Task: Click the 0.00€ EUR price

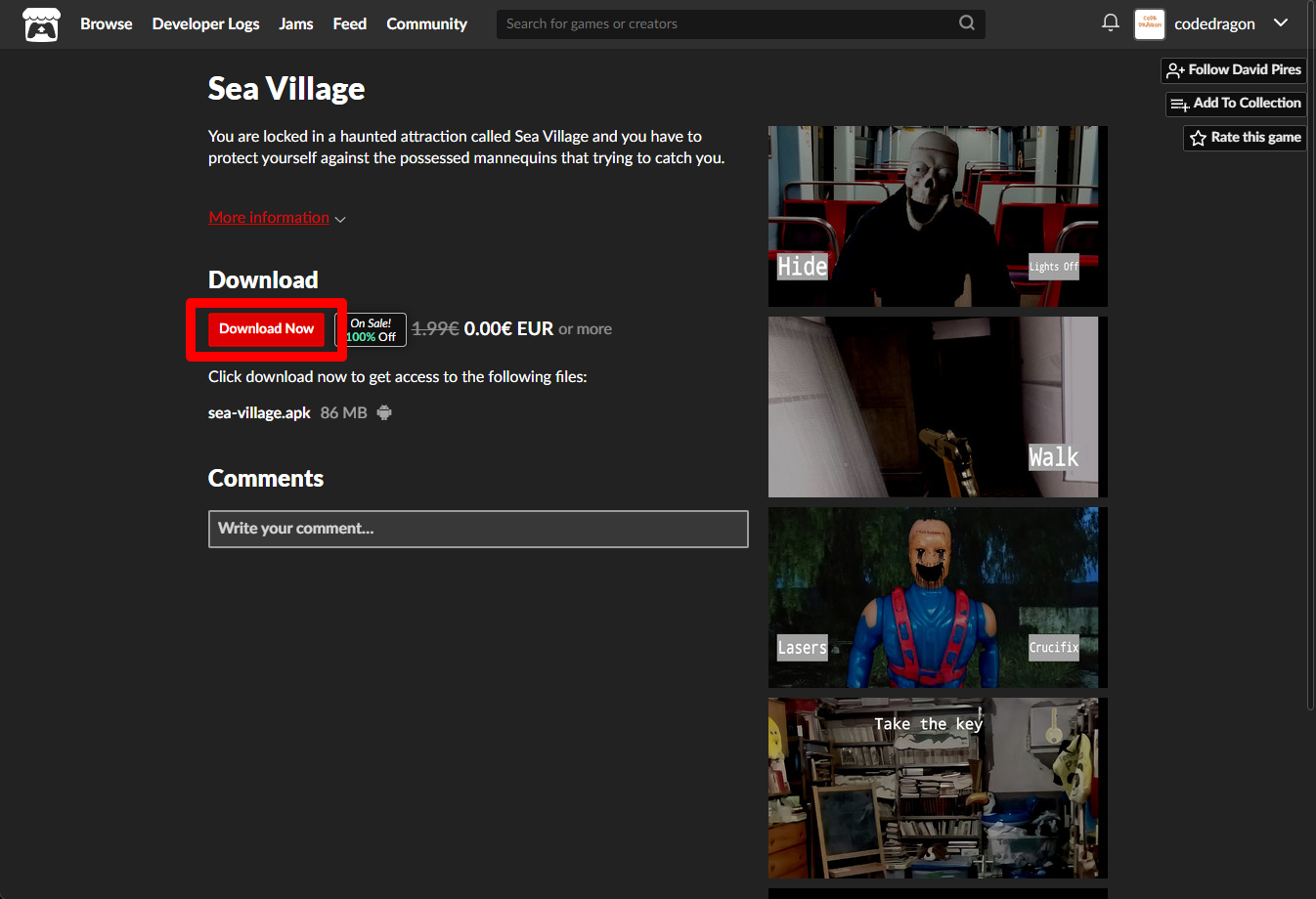Action: tap(508, 329)
